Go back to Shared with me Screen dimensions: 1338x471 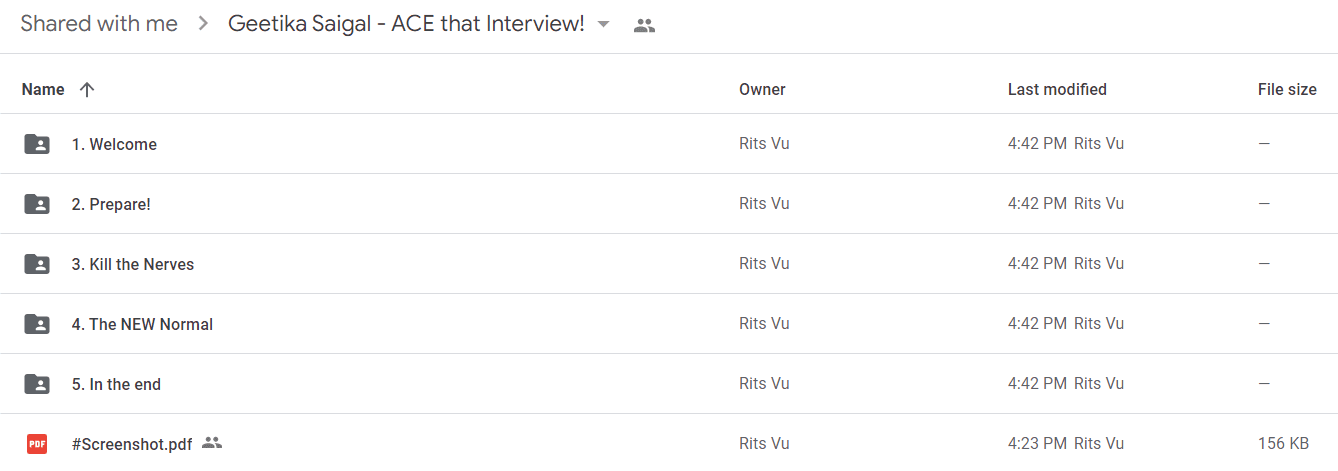click(x=99, y=24)
